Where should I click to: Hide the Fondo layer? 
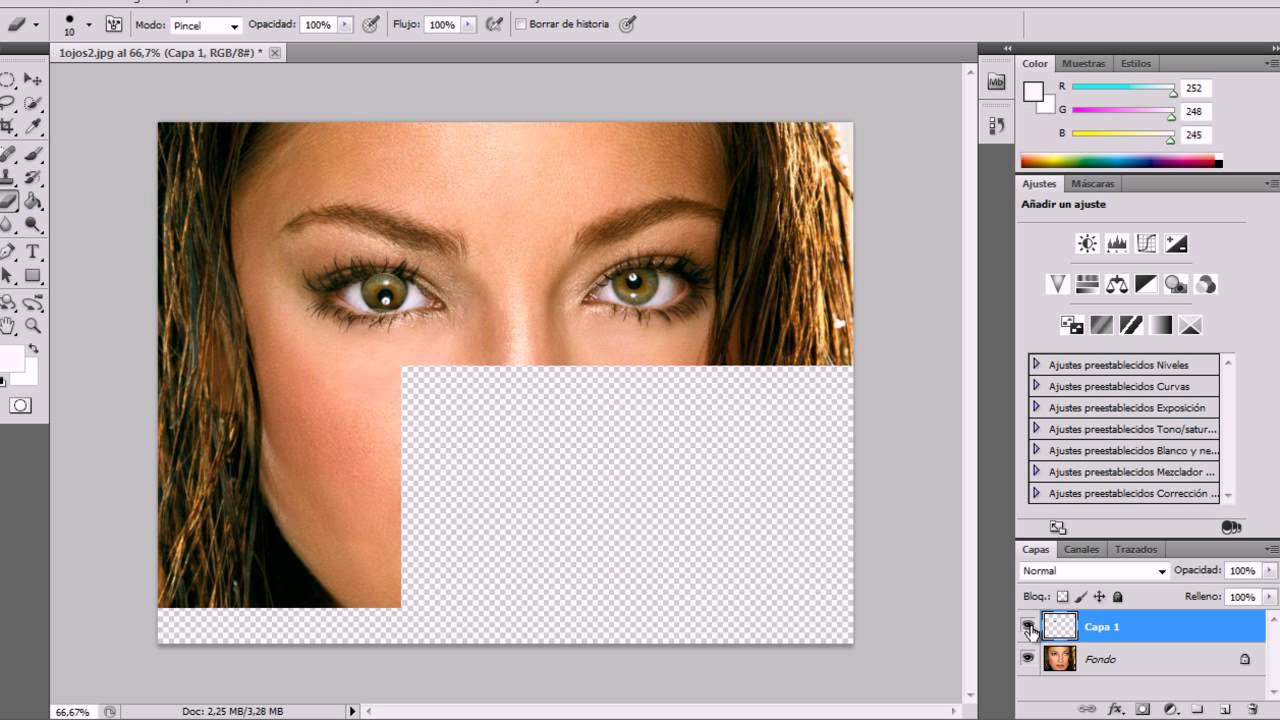(x=1027, y=658)
